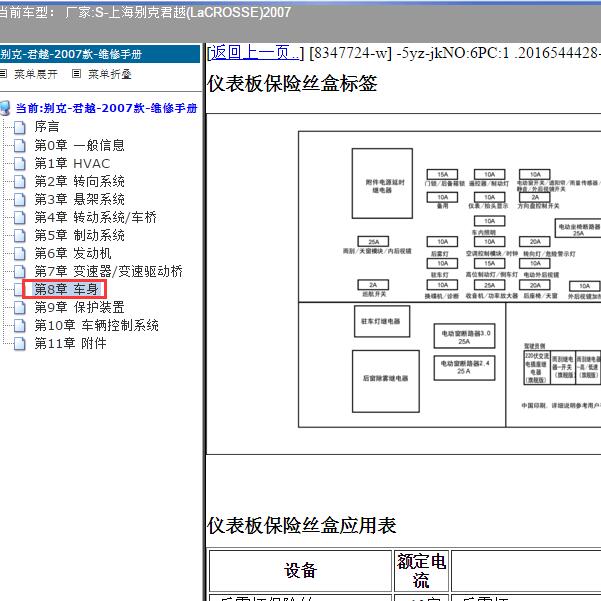Open 第0章 一般信息 chapter
This screenshot has height=601, width=601.
click(x=79, y=145)
